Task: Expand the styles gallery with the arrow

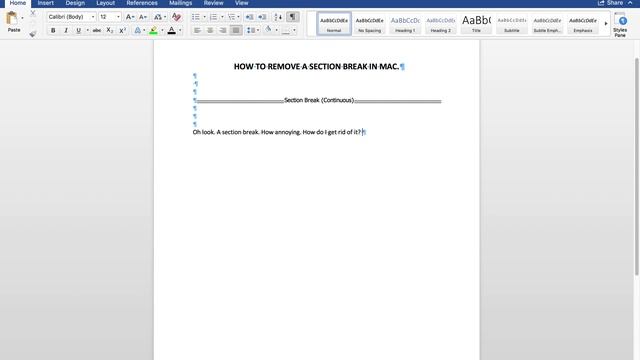Action: [606, 24]
